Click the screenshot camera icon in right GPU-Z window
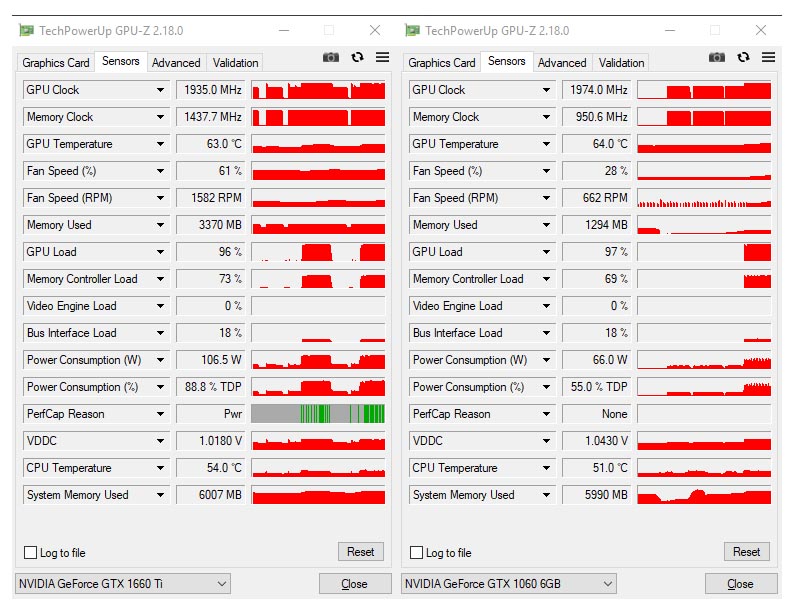 (717, 58)
